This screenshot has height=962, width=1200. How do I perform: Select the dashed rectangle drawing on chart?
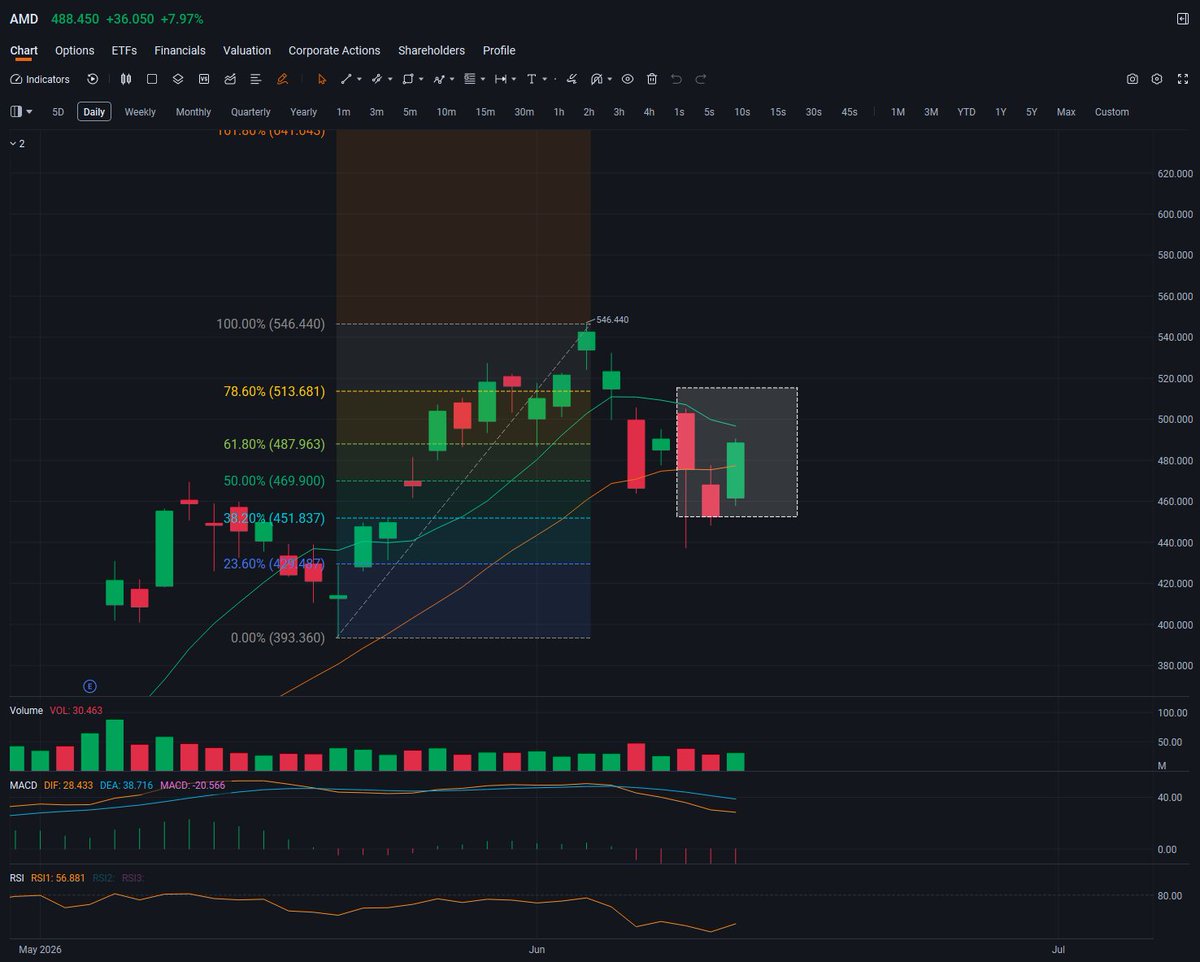point(737,452)
